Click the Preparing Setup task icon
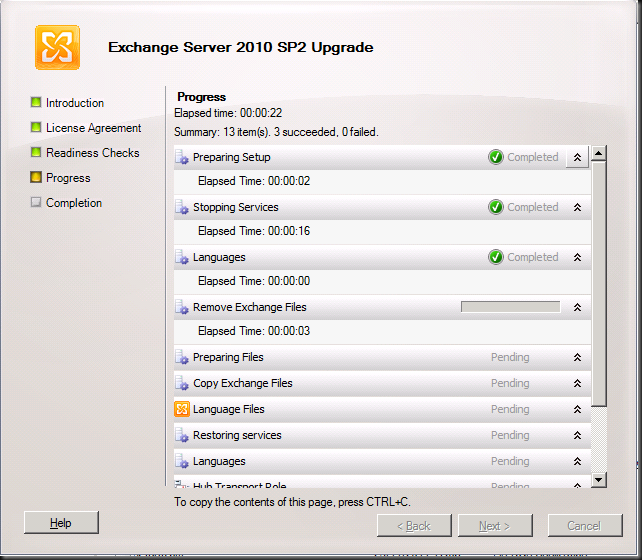This screenshot has width=642, height=560. coord(182,157)
